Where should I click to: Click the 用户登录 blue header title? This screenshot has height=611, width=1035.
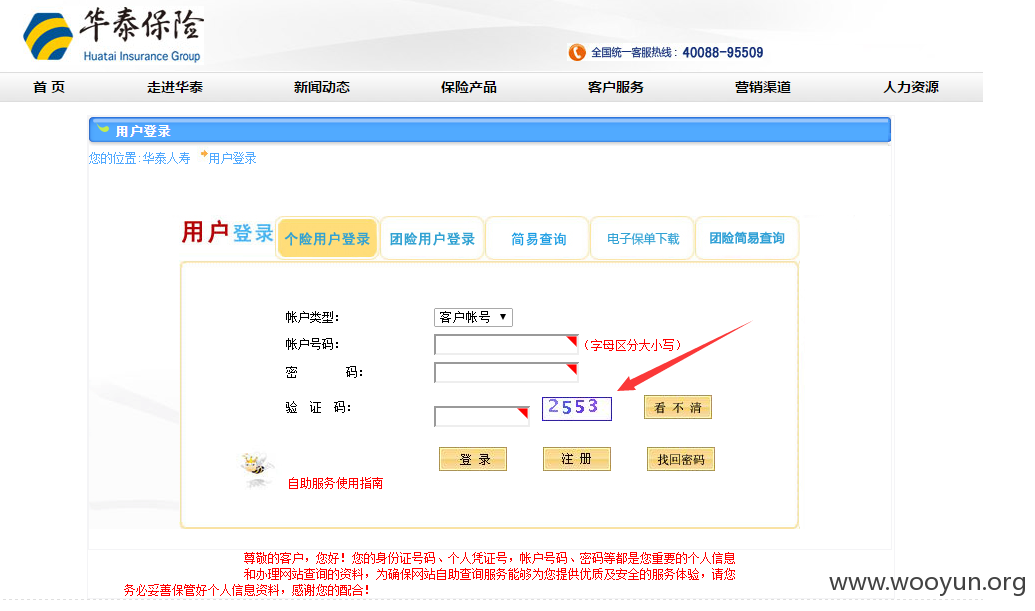(x=143, y=131)
